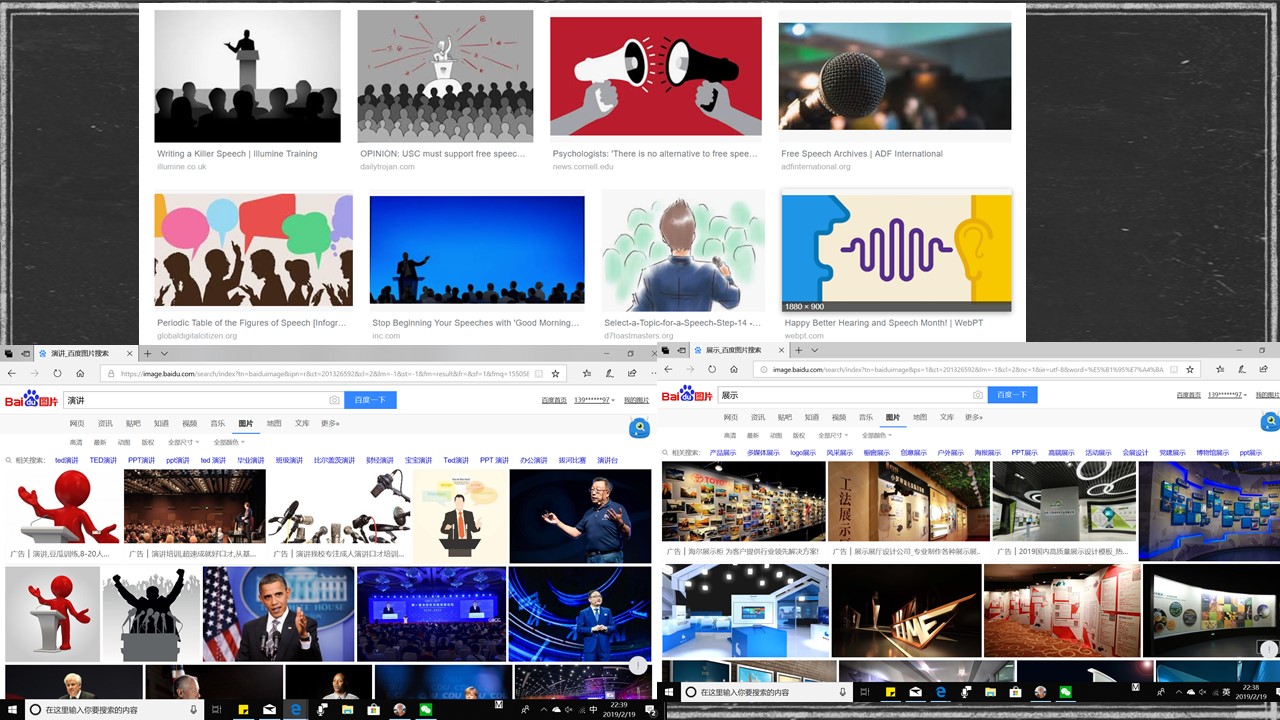This screenshot has width=1280, height=720.
Task: Open Obama speech thumbnail in 演讲 results
Action: point(278,614)
